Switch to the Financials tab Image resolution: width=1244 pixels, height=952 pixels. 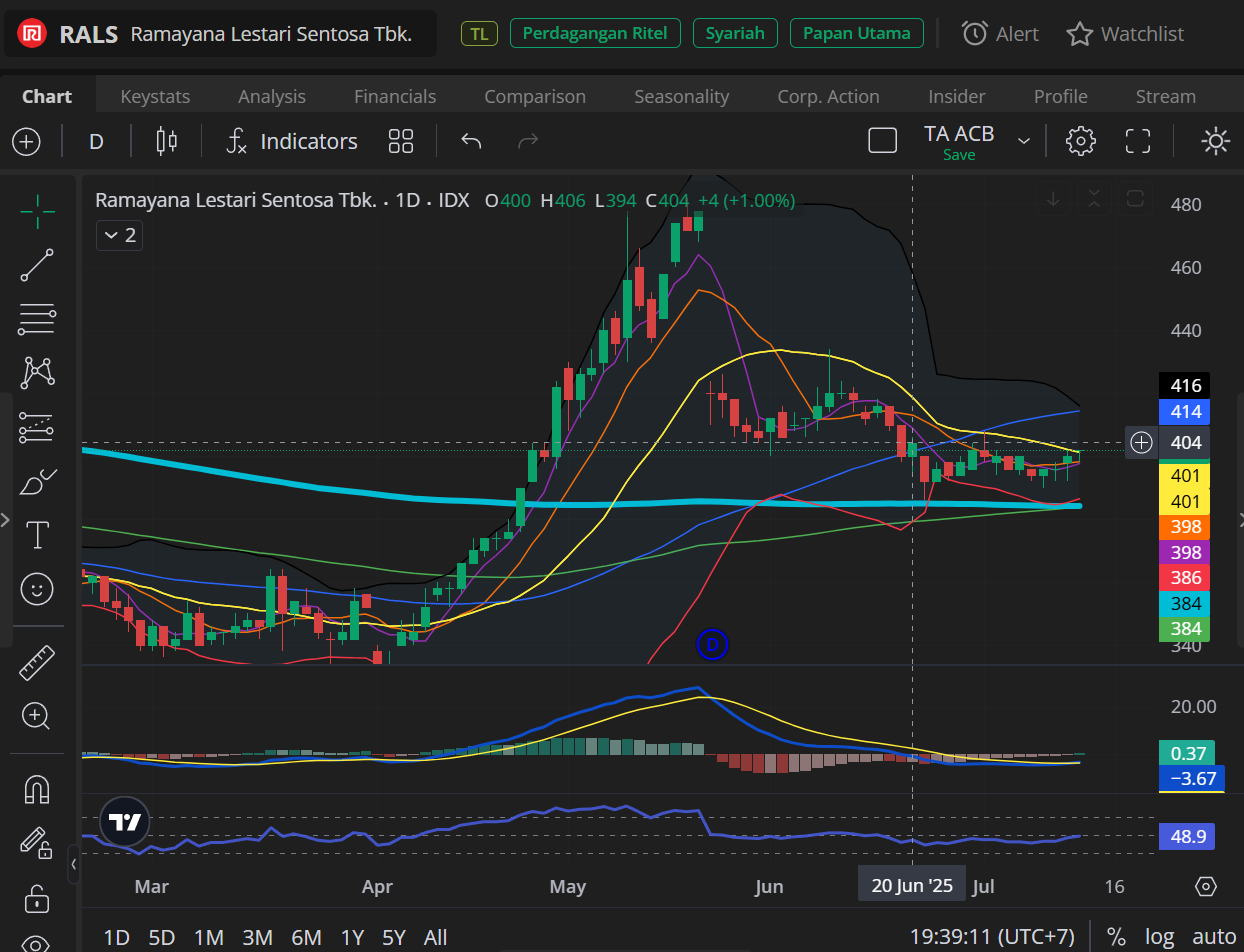tap(395, 96)
